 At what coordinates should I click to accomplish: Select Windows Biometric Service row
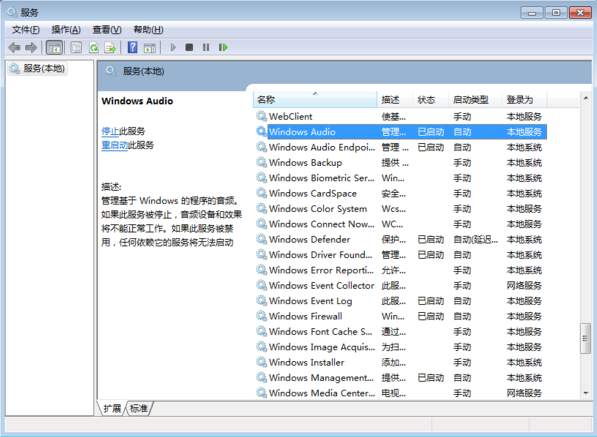pyautogui.click(x=401, y=178)
